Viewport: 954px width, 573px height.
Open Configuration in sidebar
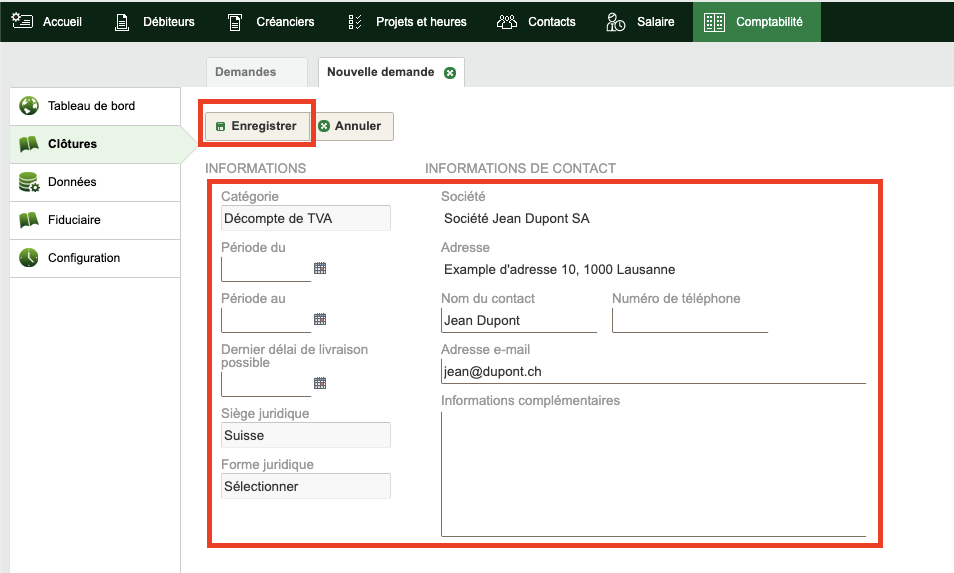tap(95, 258)
